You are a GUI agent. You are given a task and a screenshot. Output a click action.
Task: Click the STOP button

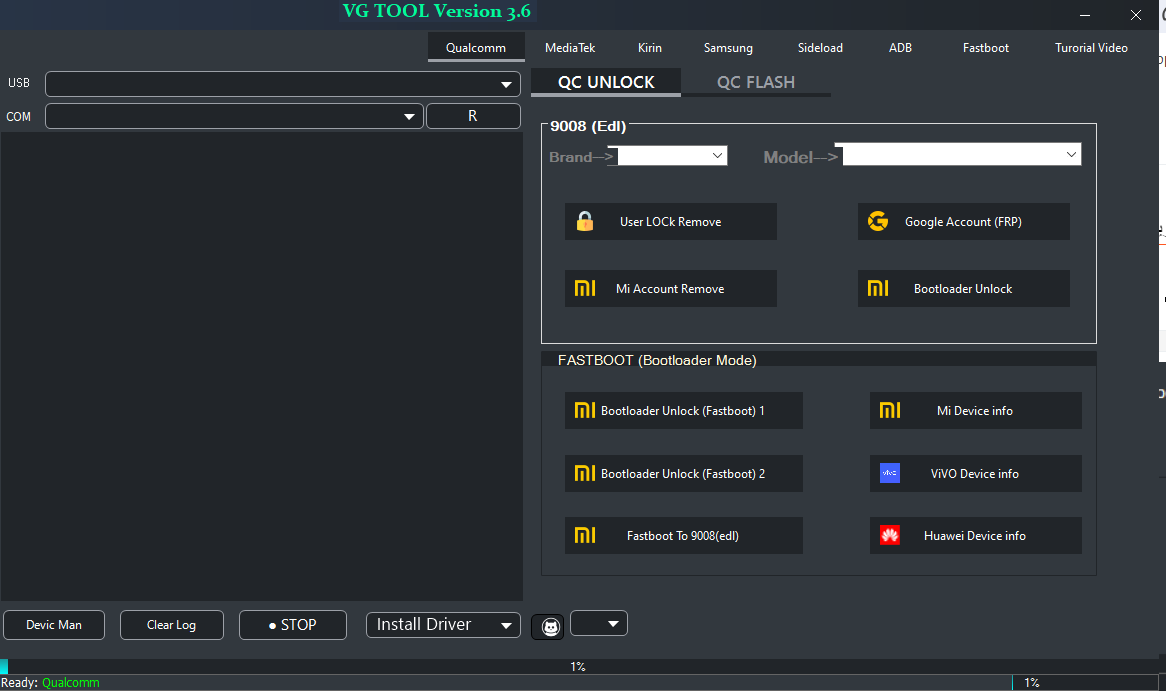292,625
